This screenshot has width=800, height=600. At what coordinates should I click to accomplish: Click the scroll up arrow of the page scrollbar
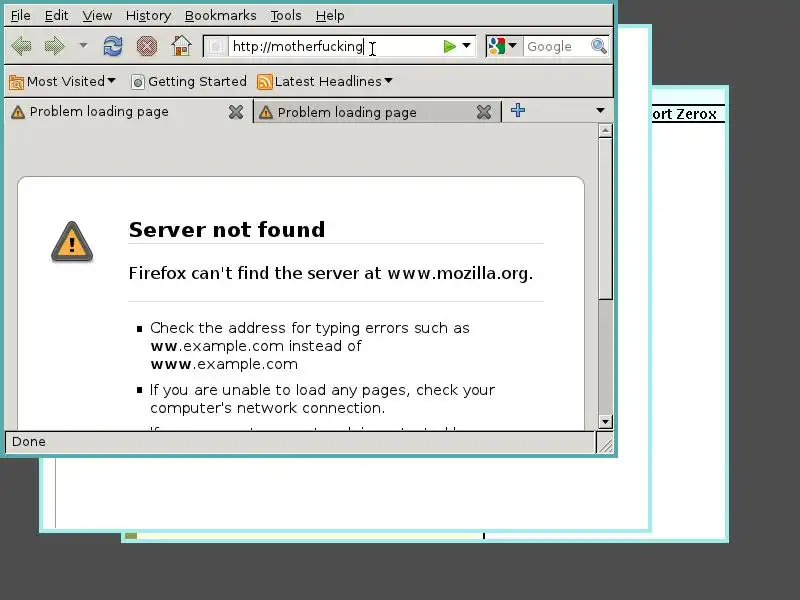pos(605,131)
